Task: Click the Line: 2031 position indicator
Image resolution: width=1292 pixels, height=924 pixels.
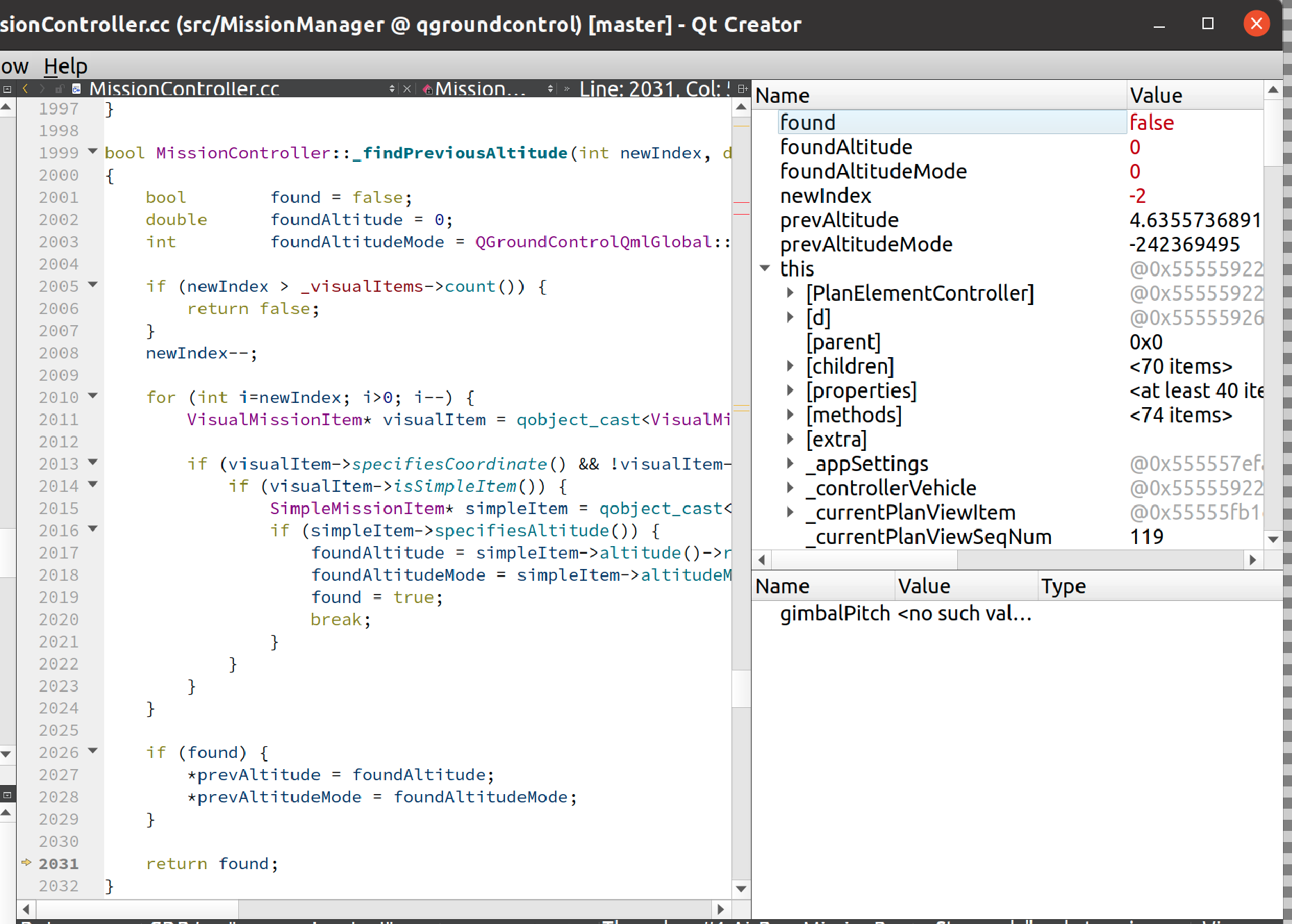Action: tap(654, 89)
